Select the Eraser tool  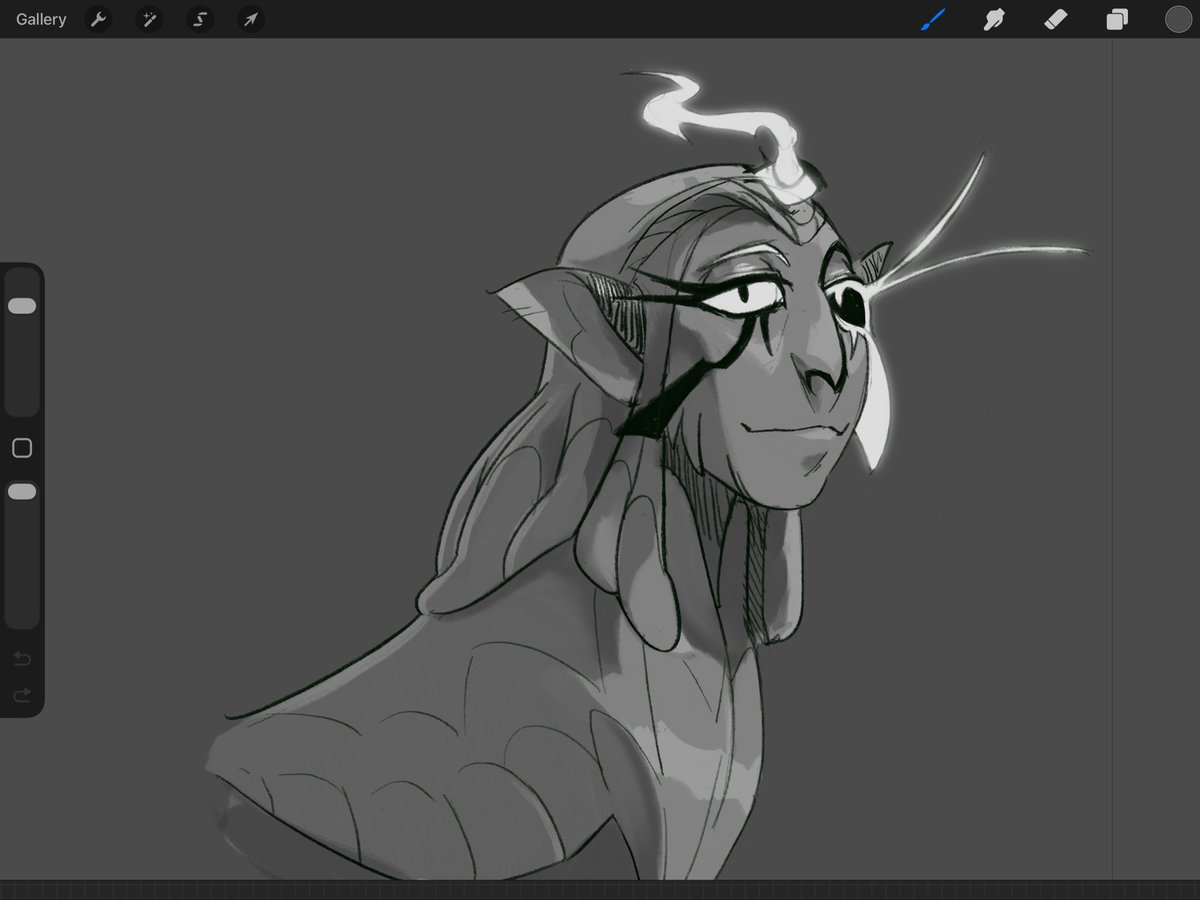click(1056, 19)
